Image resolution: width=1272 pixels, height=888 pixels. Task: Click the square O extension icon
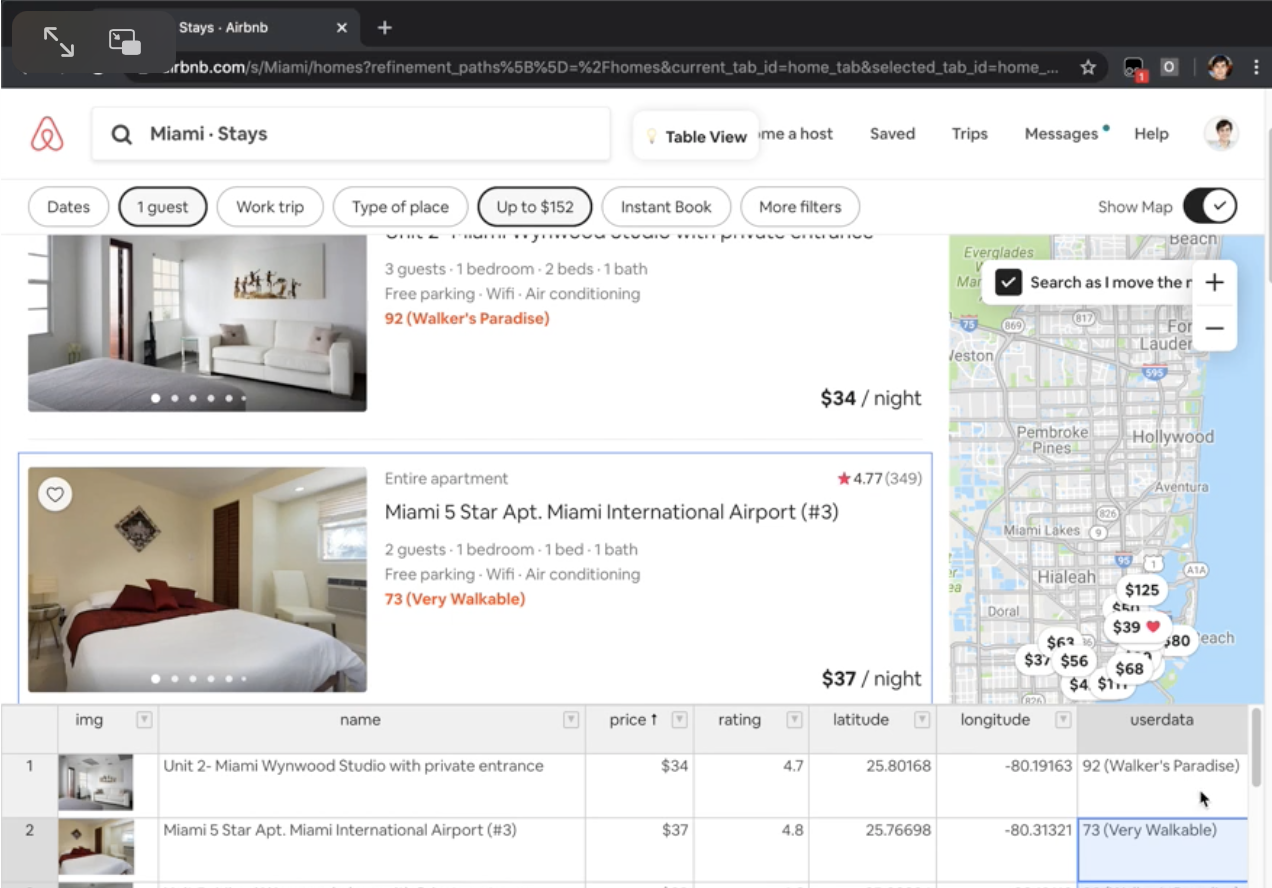pyautogui.click(x=1168, y=67)
